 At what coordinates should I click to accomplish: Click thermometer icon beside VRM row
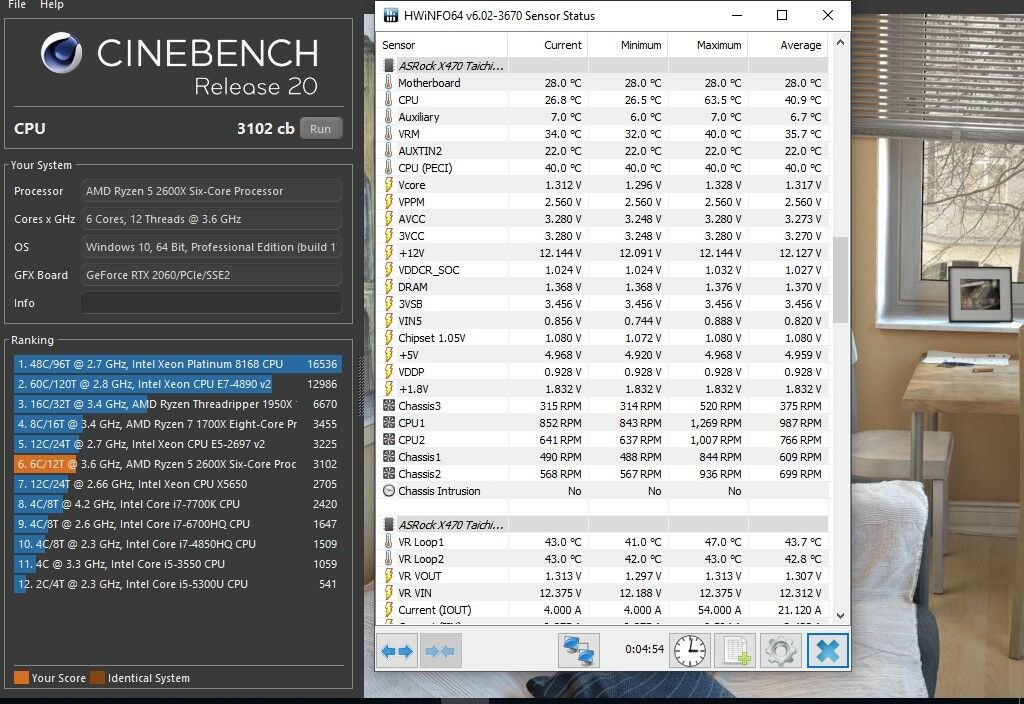coord(389,134)
